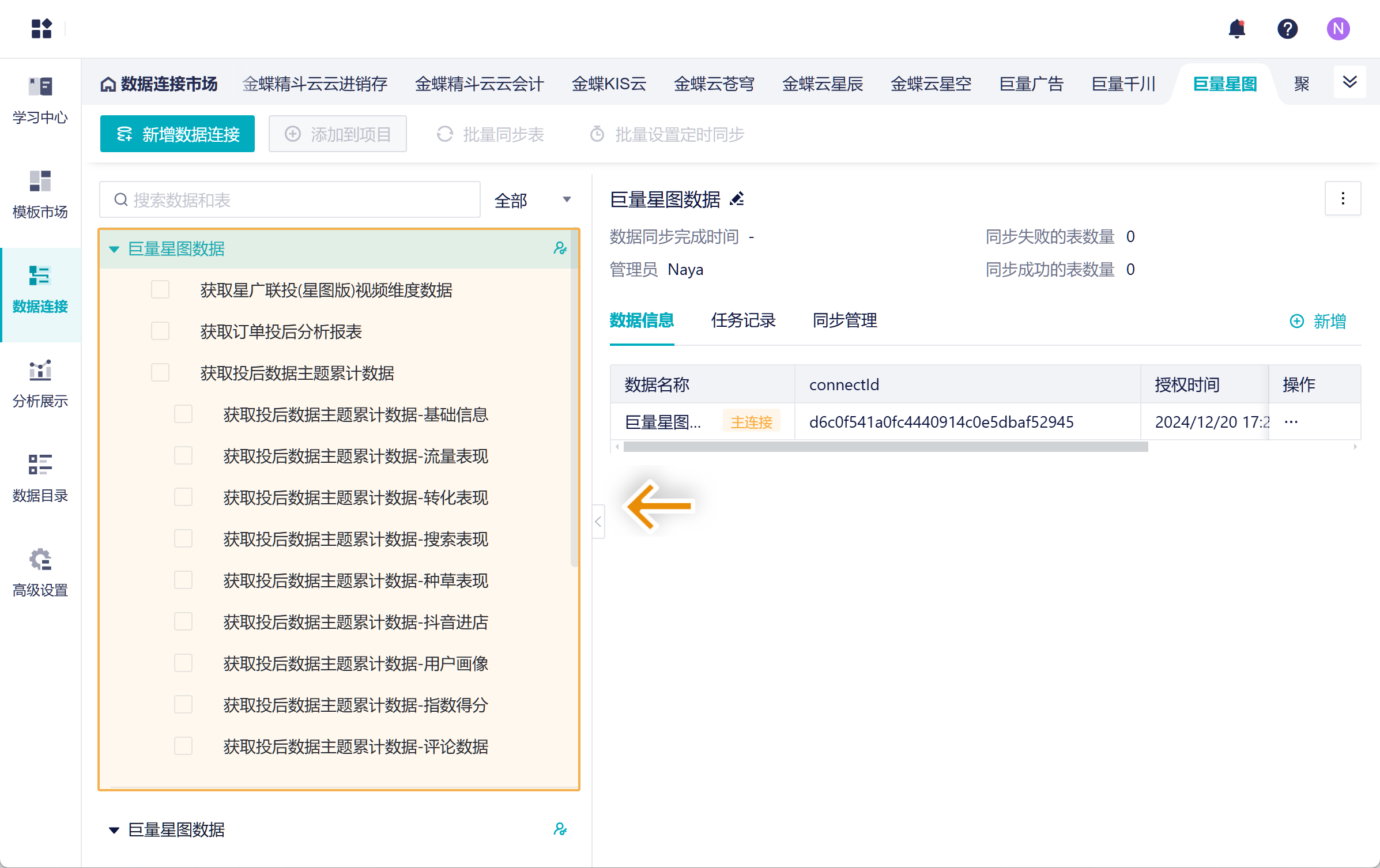Collapse the highlighted 巨量星图数据 tree node
The width and height of the screenshot is (1380, 868).
114,249
